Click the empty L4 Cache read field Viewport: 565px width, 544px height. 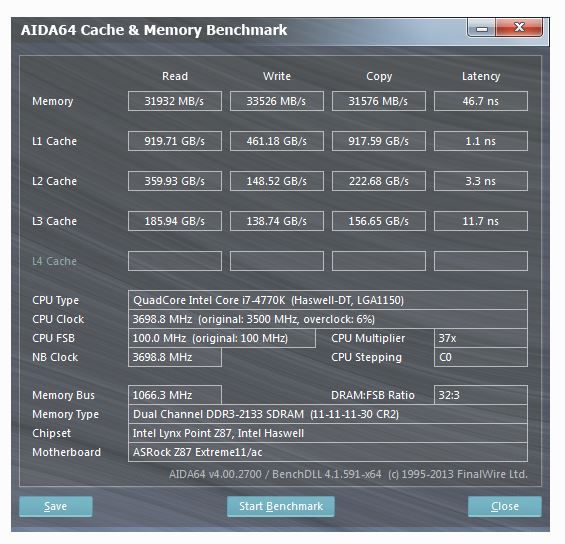point(175,261)
